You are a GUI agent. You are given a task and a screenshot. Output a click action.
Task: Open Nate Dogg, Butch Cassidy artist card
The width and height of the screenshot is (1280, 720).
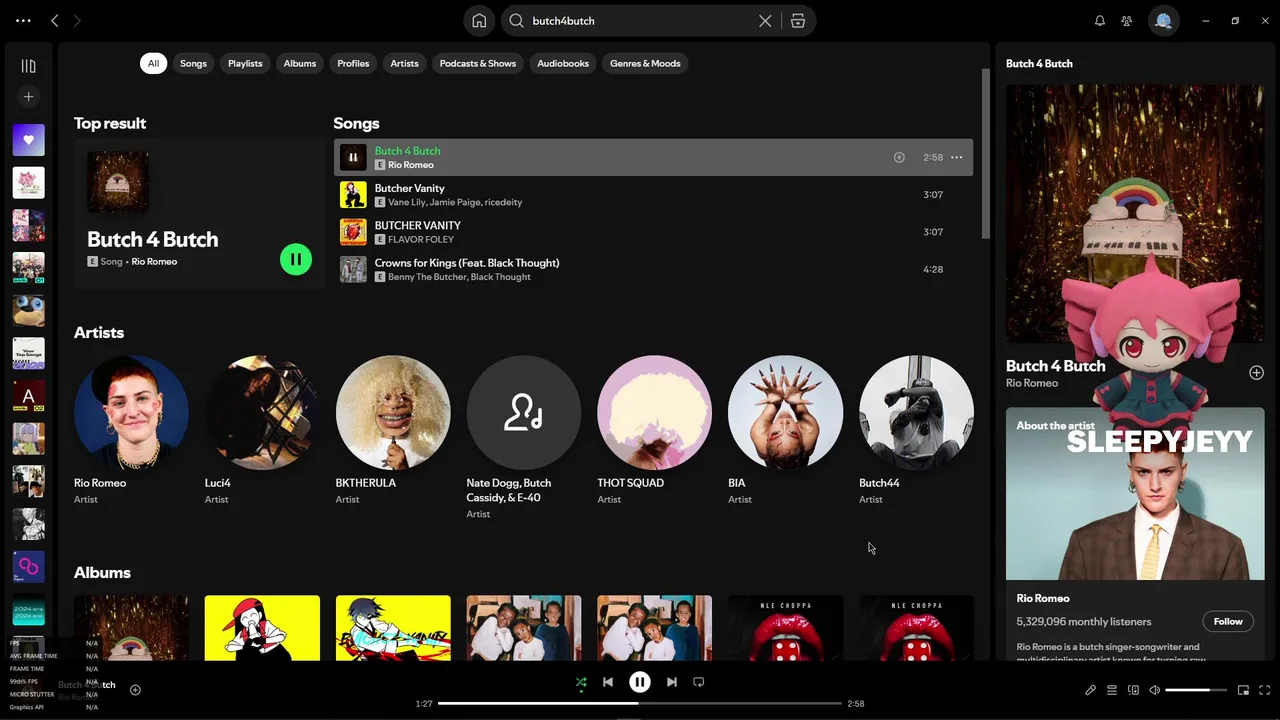point(524,437)
